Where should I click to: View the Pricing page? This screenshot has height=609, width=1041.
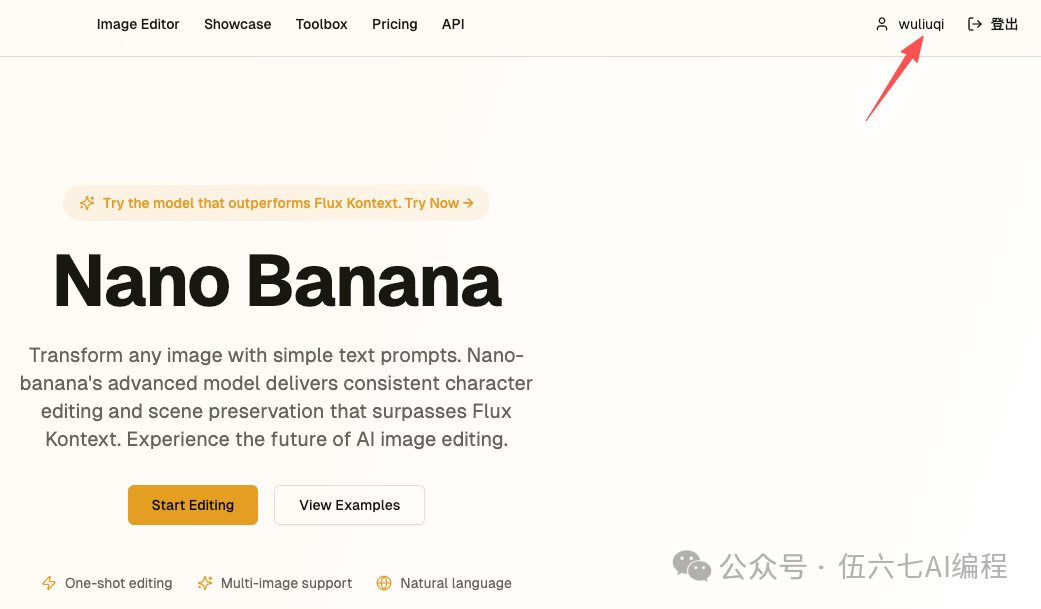394,24
